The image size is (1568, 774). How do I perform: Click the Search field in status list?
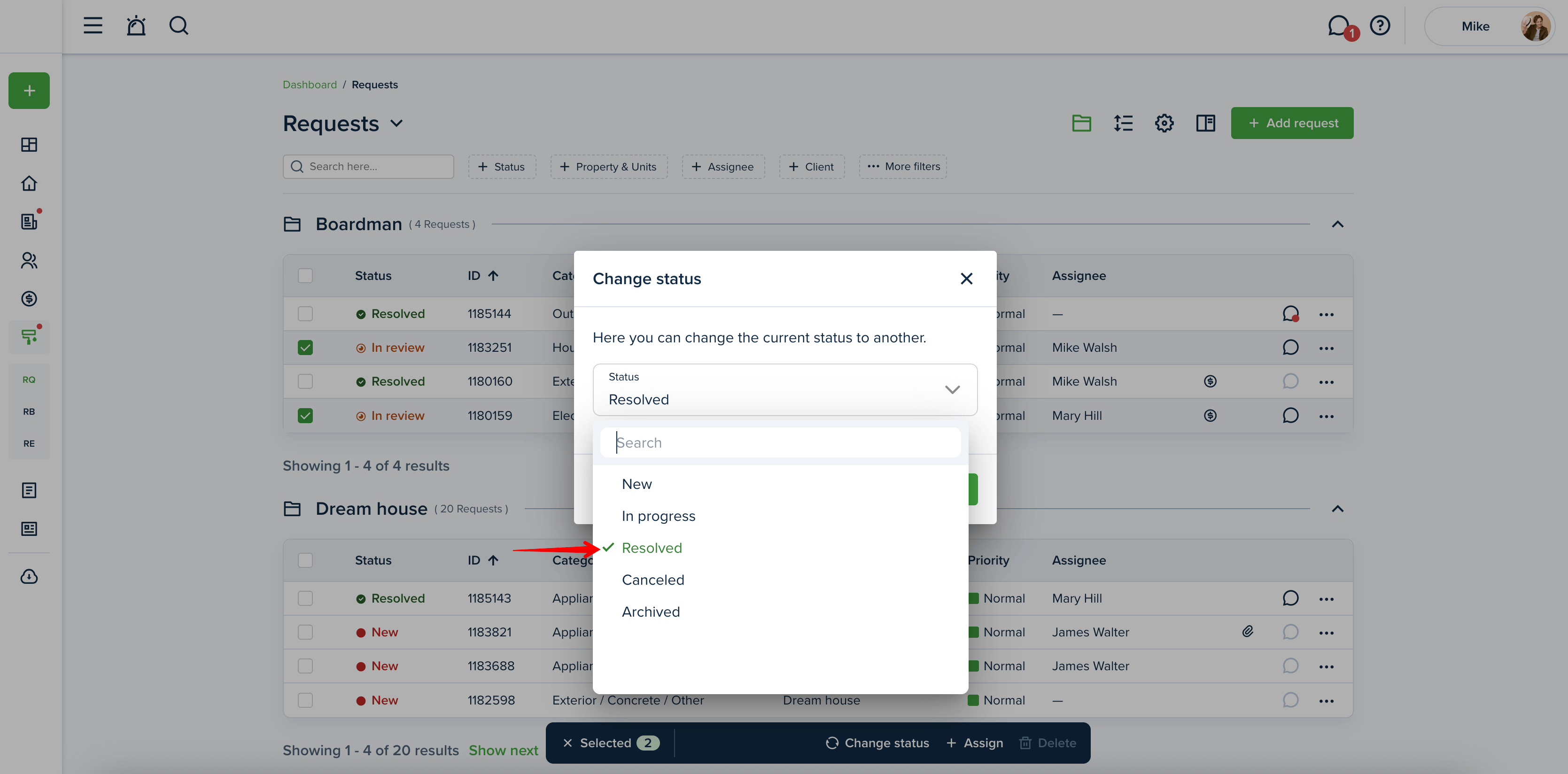780,442
